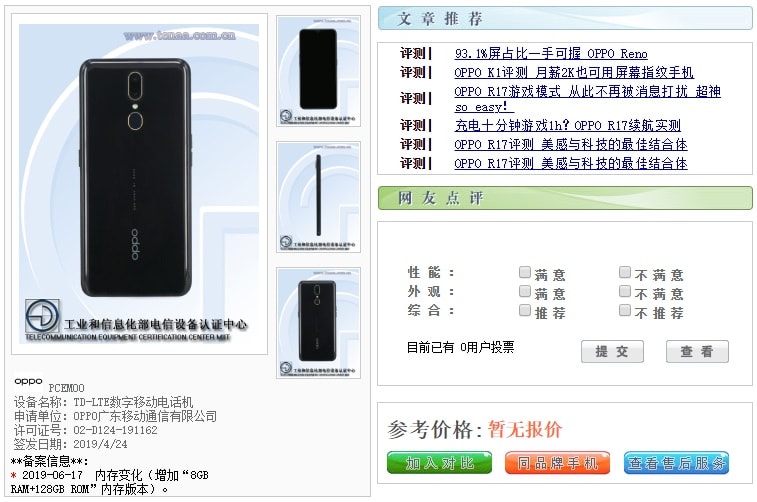Screen dimensions: 757x502
Task: Click the 查看 button
Action: point(697,351)
